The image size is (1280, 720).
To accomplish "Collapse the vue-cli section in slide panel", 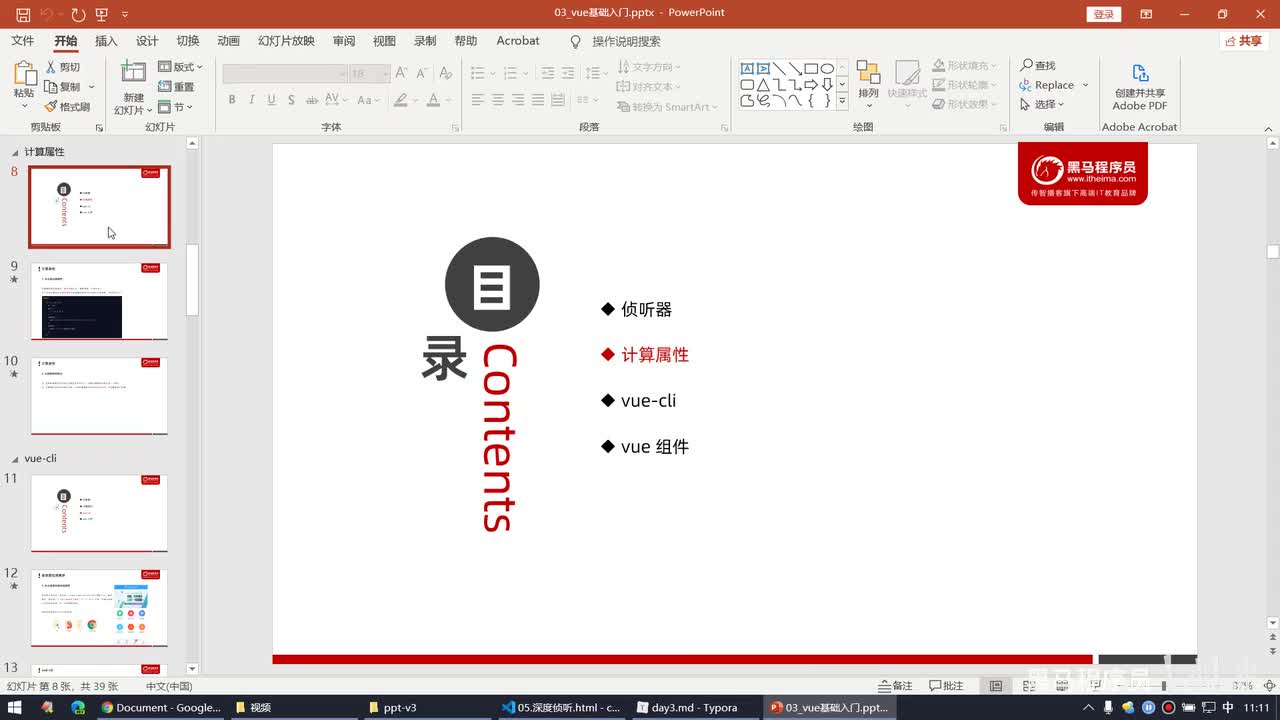I will (15, 458).
